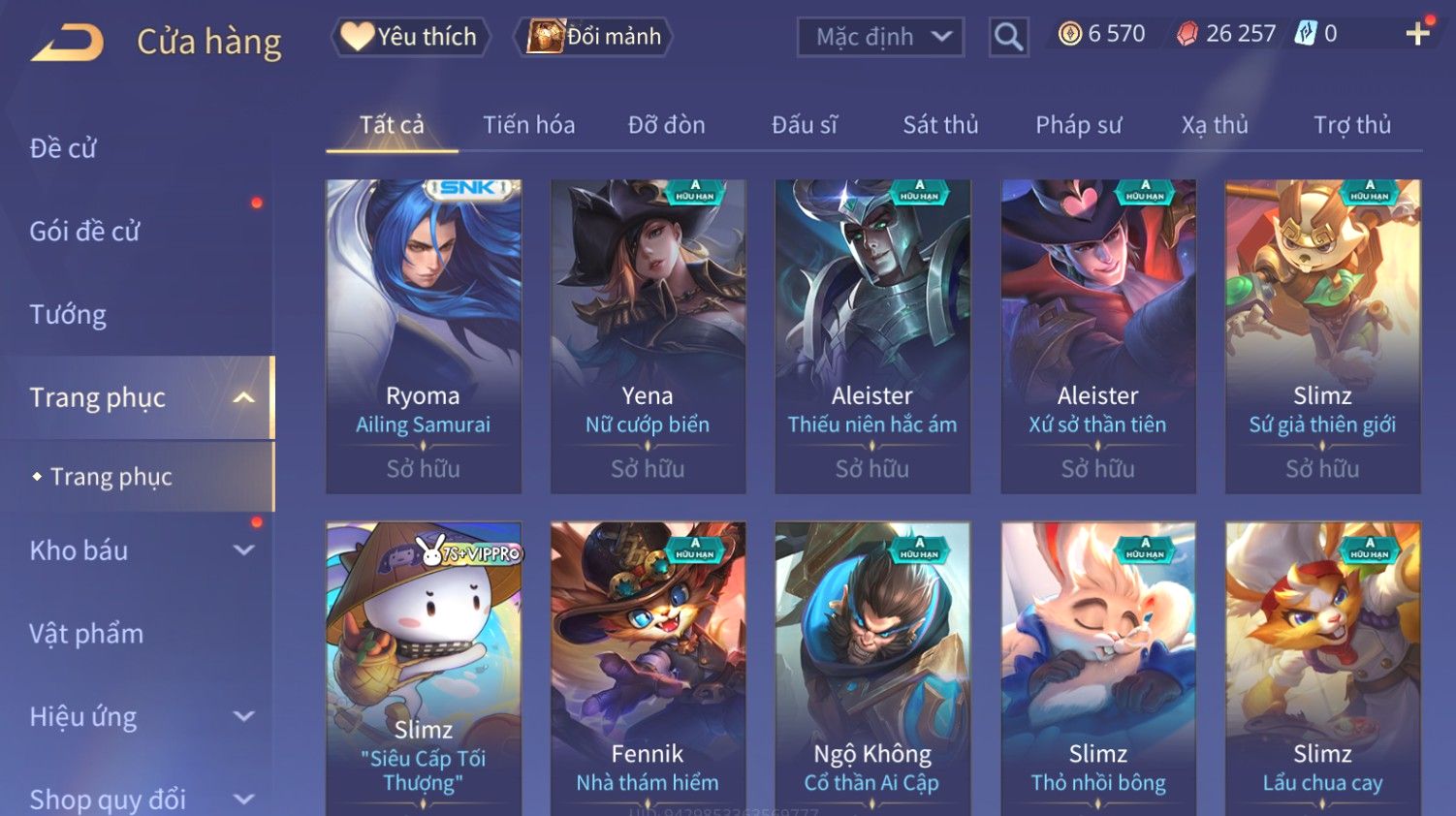Open Yena Nữ cướp biển skin card

click(x=648, y=336)
